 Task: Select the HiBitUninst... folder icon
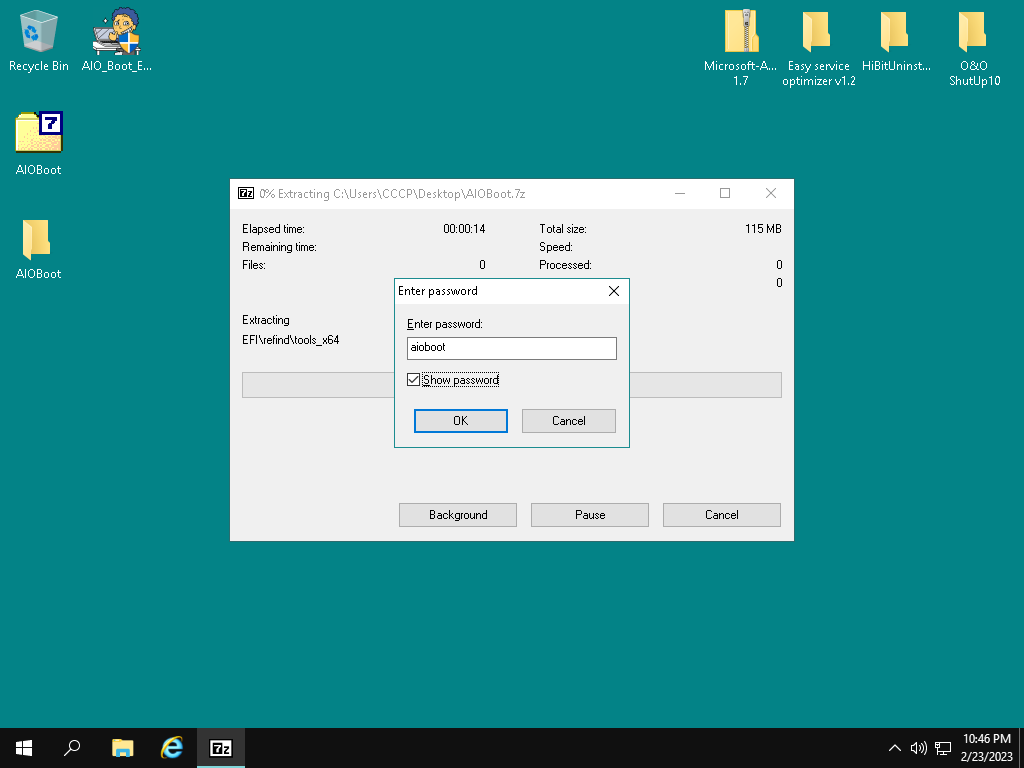(x=896, y=32)
